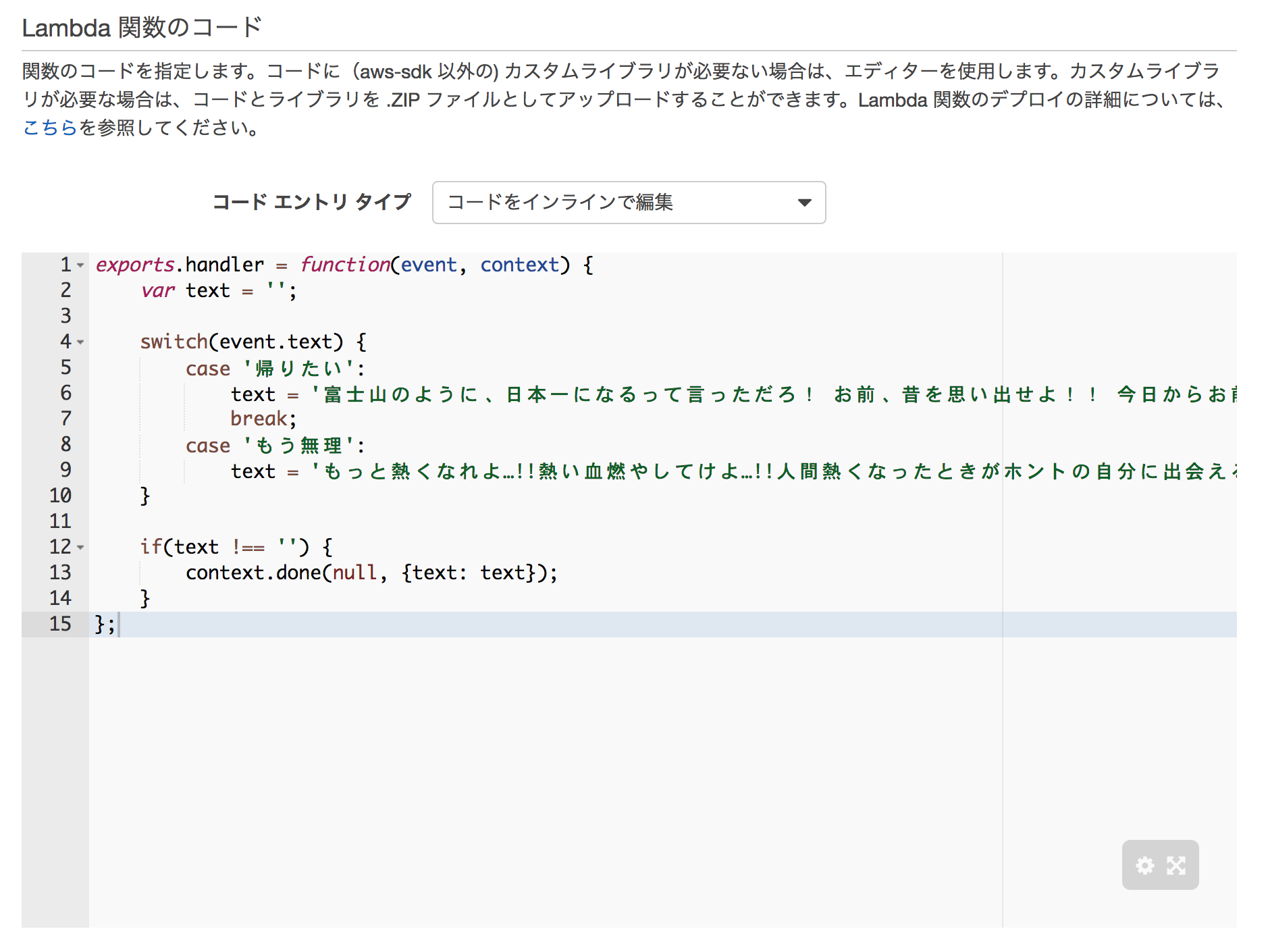Click the 'Lambda 関数のコード' heading
Screen dimensions: 1268x952
(x=142, y=28)
